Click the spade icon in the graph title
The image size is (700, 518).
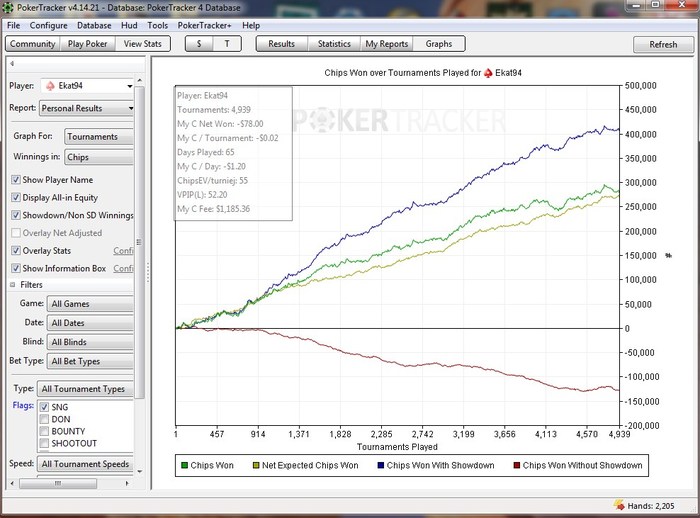click(x=488, y=73)
